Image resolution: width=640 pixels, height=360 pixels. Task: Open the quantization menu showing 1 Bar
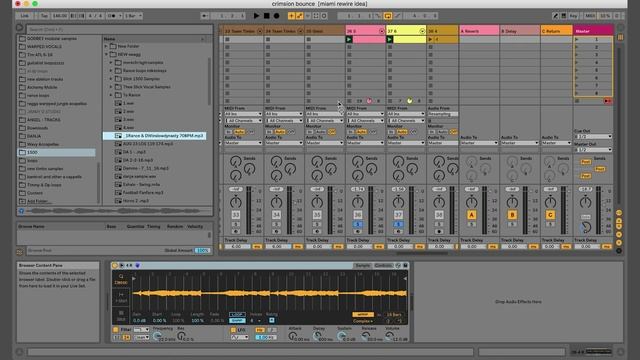(133, 16)
